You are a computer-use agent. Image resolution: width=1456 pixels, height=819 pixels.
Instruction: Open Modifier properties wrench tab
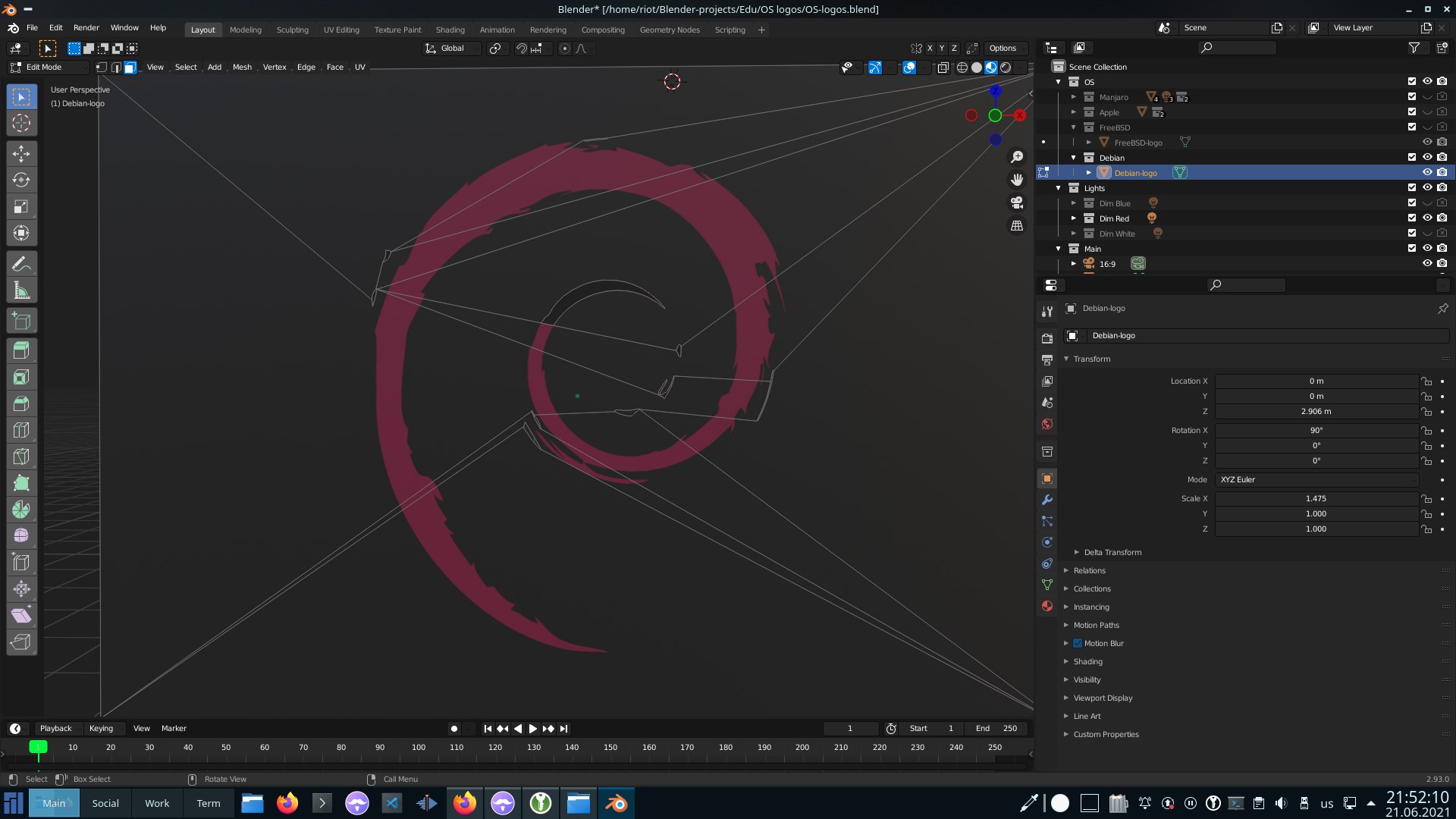tap(1047, 500)
